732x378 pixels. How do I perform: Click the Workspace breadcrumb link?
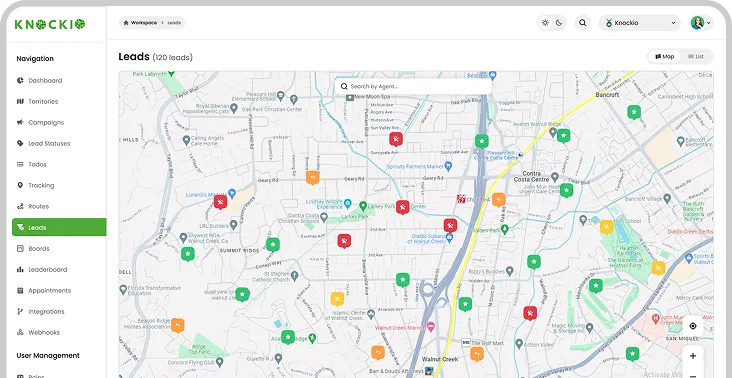[x=143, y=23]
